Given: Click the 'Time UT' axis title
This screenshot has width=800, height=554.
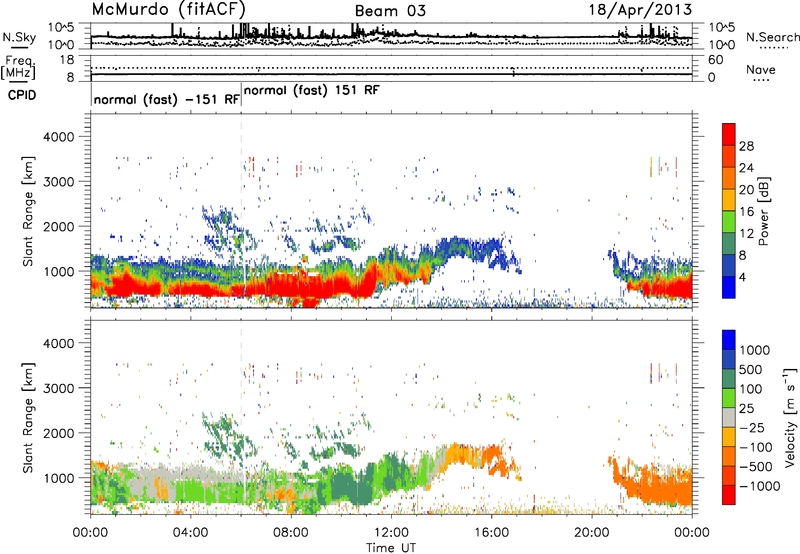Looking at the screenshot, I should pos(391,547).
